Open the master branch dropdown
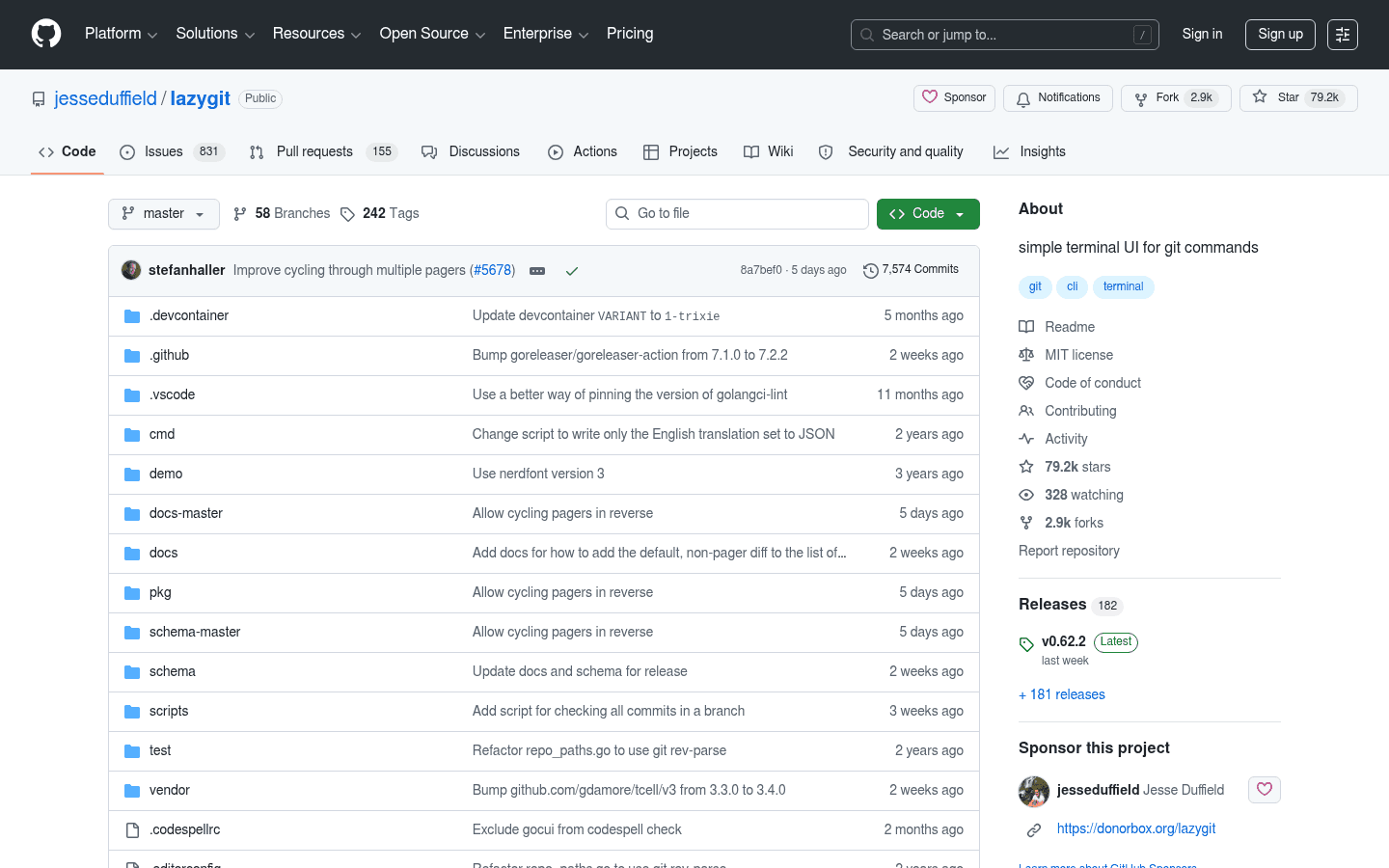The width and height of the screenshot is (1389, 868). 164,214
